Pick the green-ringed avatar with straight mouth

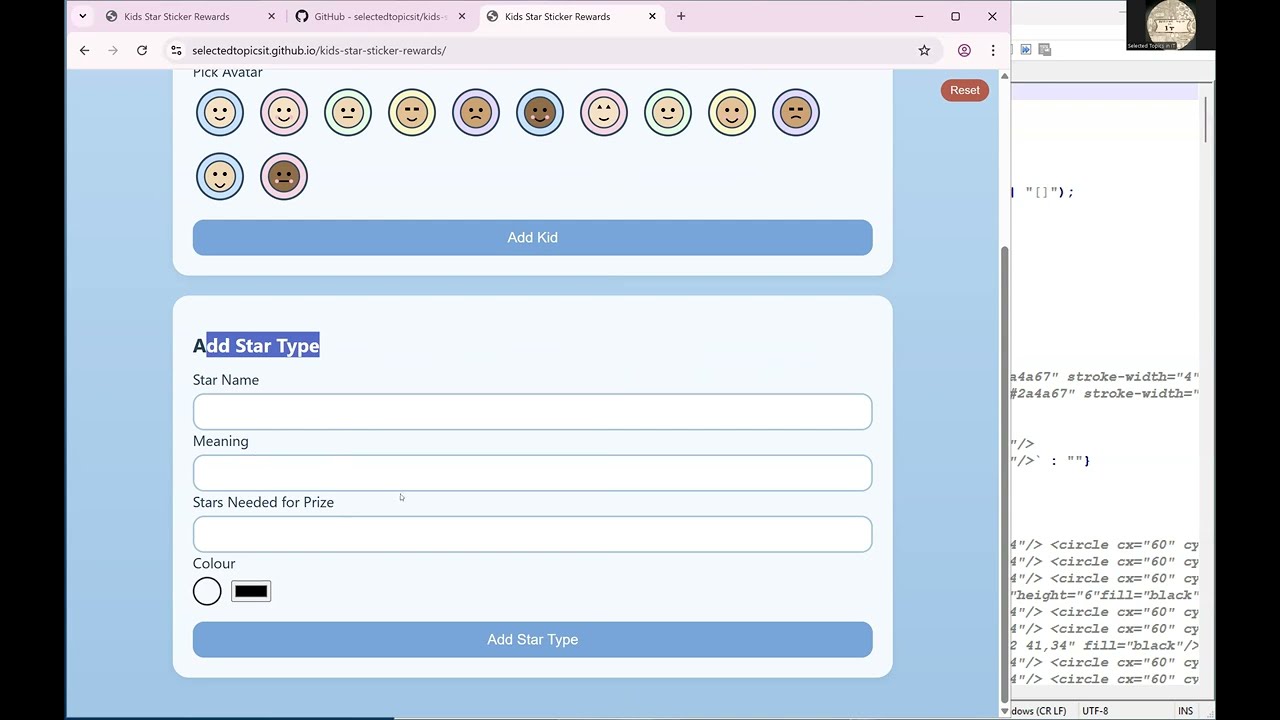point(348,113)
